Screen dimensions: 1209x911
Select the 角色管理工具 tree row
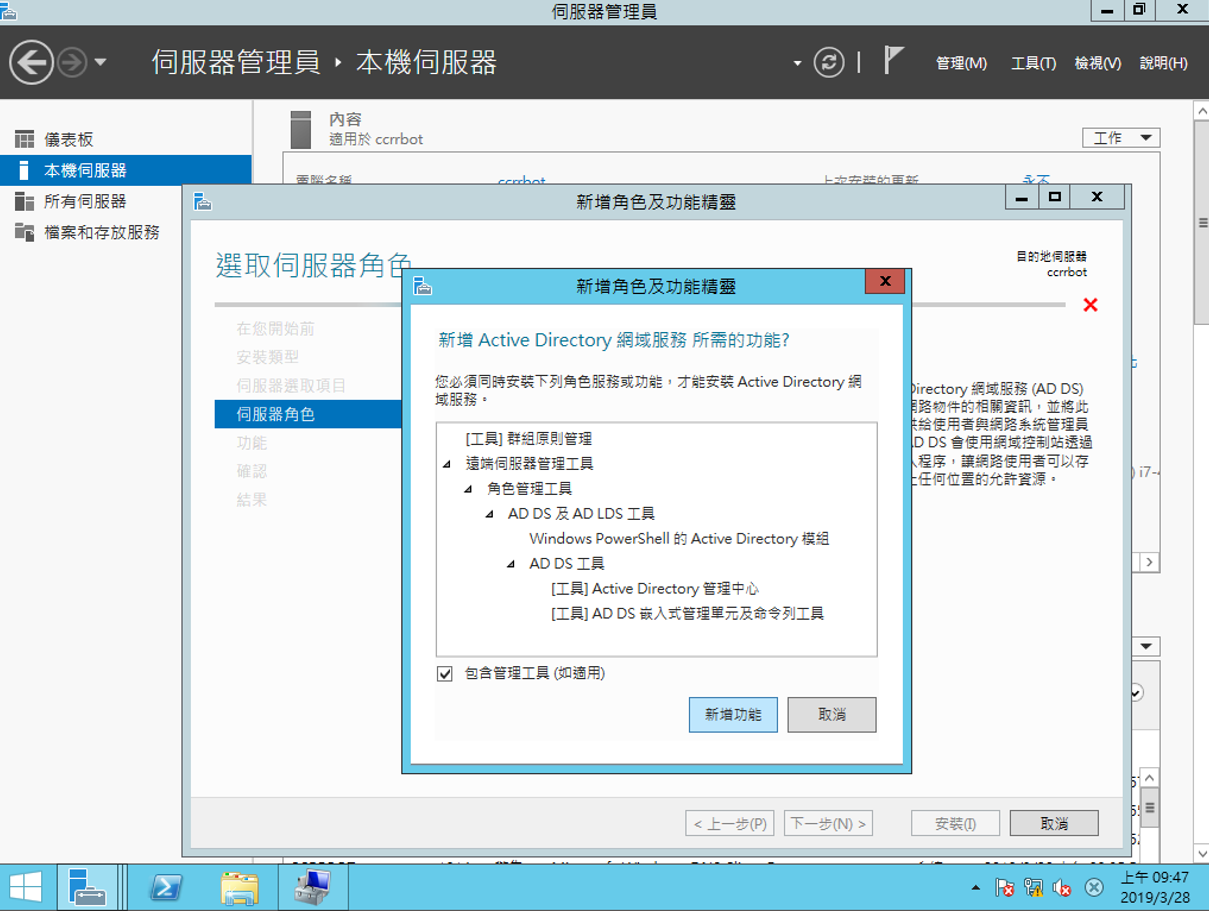tap(529, 489)
